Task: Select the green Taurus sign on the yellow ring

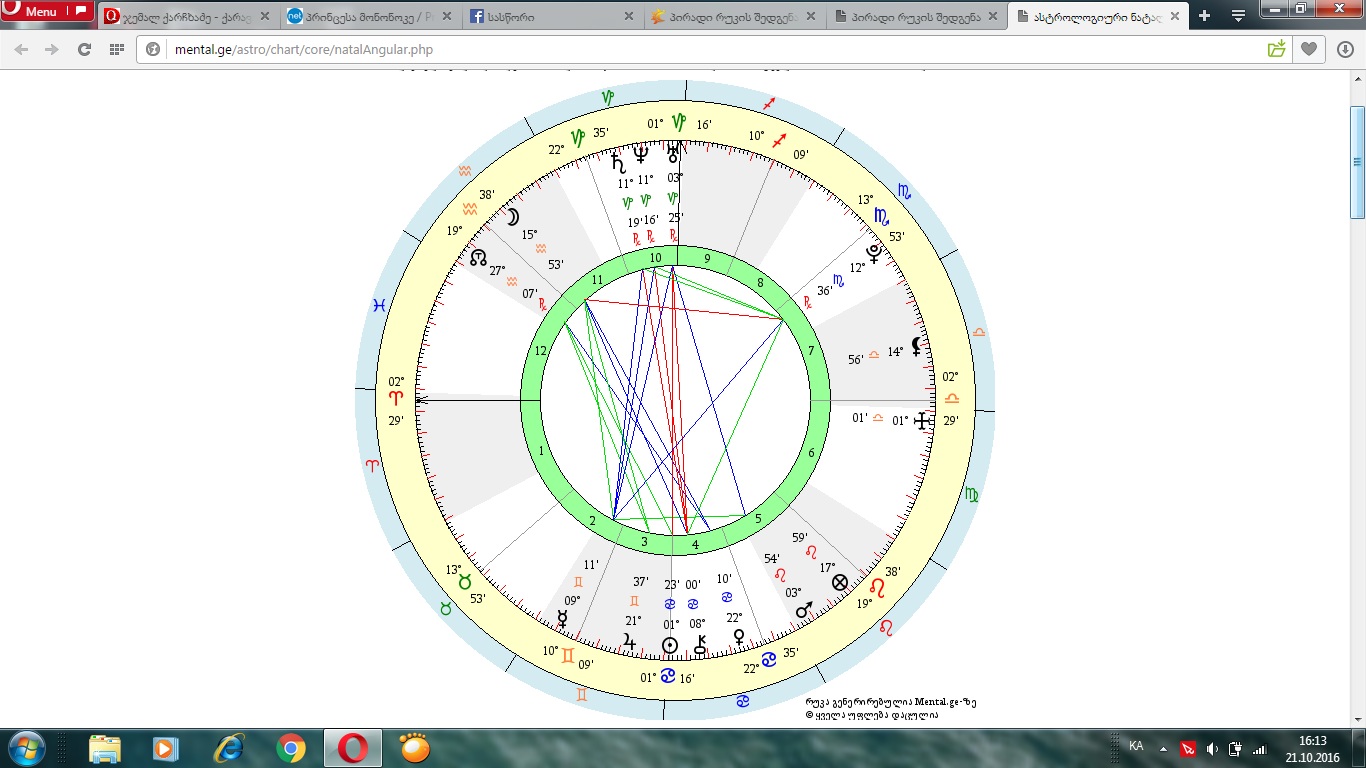Action: tap(464, 582)
